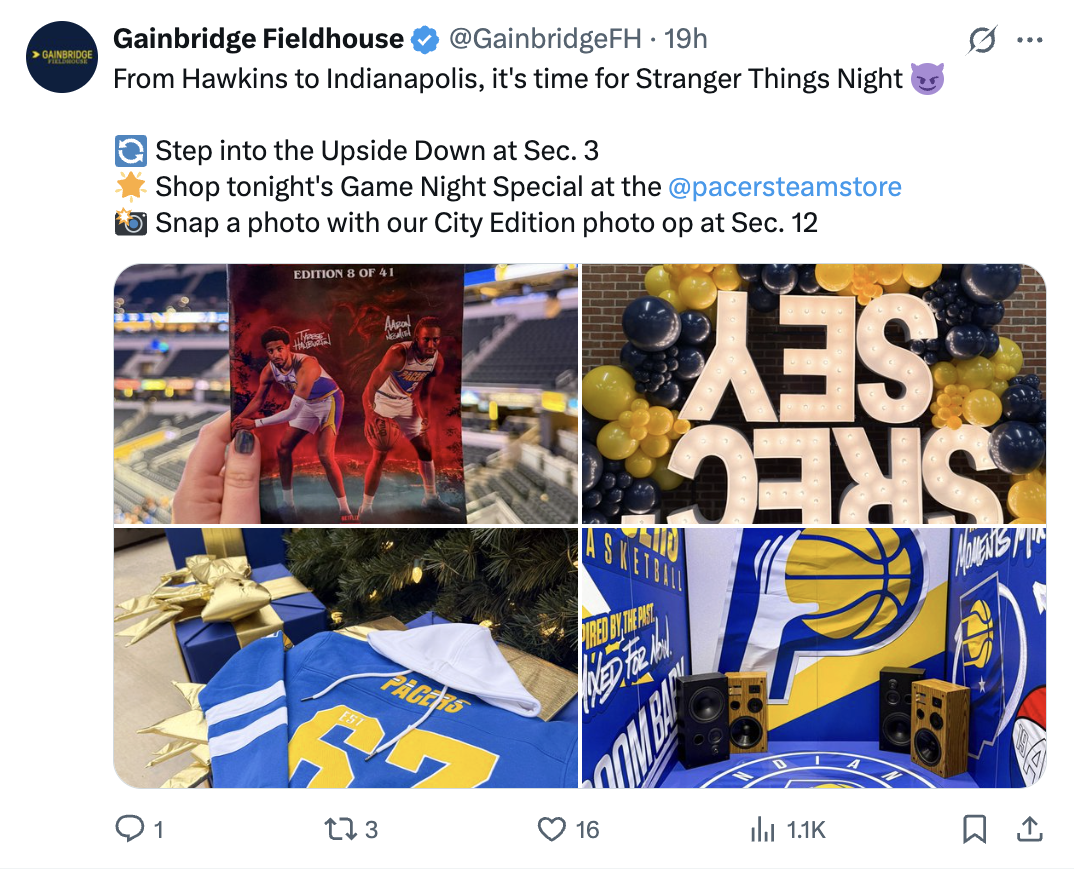Viewport: 1074px width, 870px height.
Task: Open the Gainbridge Fieldhouse profile avatar
Action: coord(61,56)
